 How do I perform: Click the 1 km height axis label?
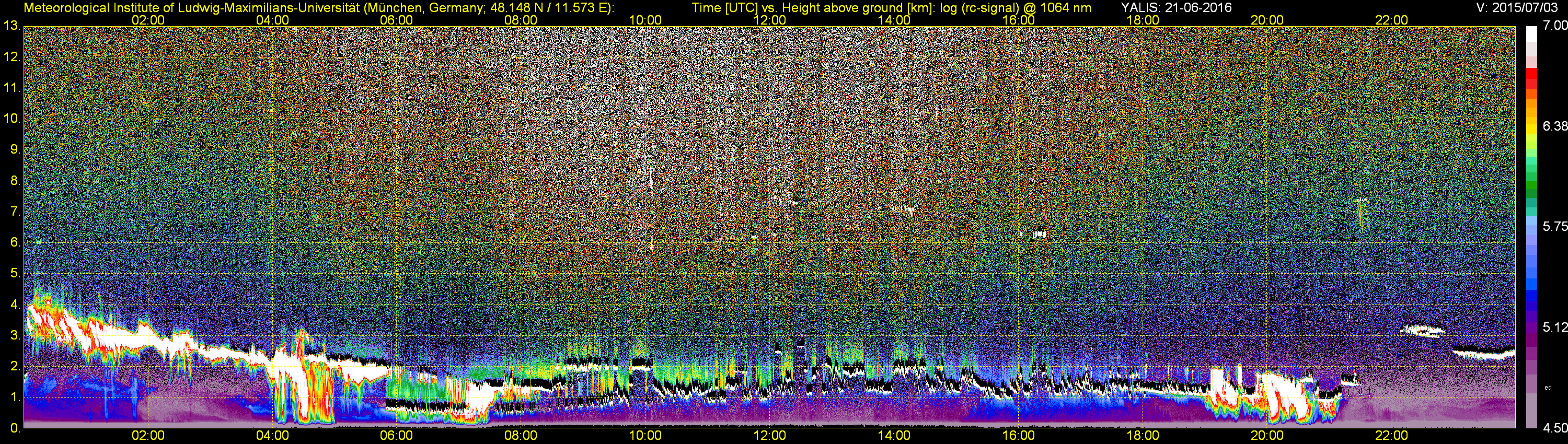pos(15,398)
